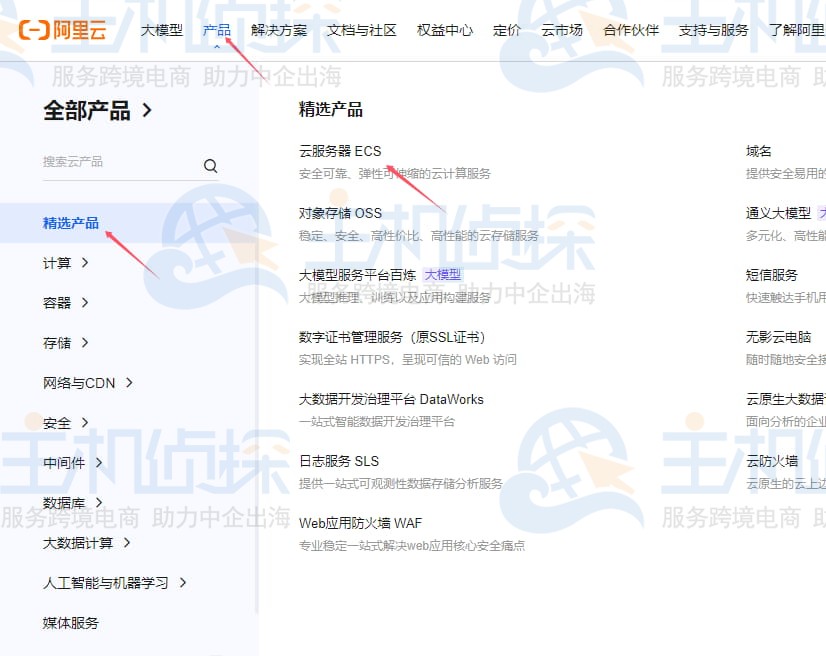Expand the 网络与CDN category
This screenshot has width=826, height=656.
tap(78, 383)
